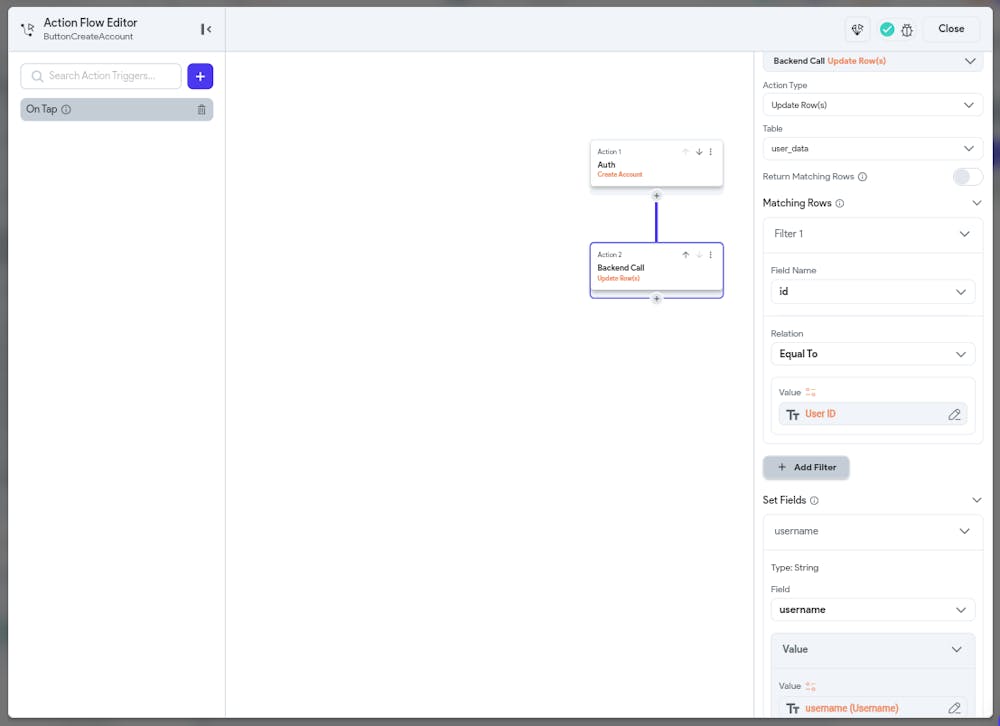Screen dimensions: 1000x726
Task: Click the Add Filter button
Action: pos(806,468)
